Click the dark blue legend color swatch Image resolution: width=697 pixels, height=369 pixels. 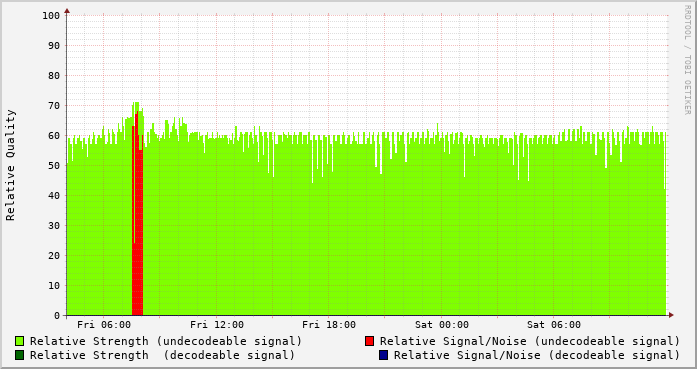click(384, 355)
